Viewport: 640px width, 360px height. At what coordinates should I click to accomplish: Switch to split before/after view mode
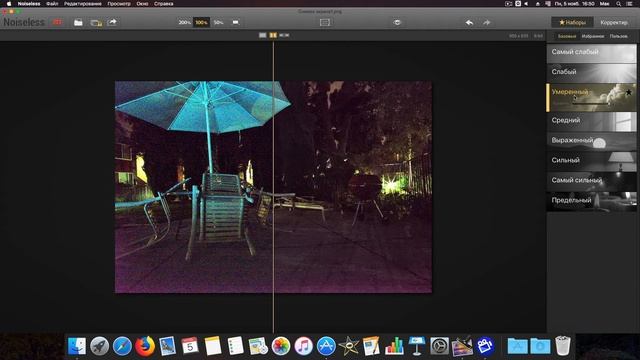[x=273, y=36]
